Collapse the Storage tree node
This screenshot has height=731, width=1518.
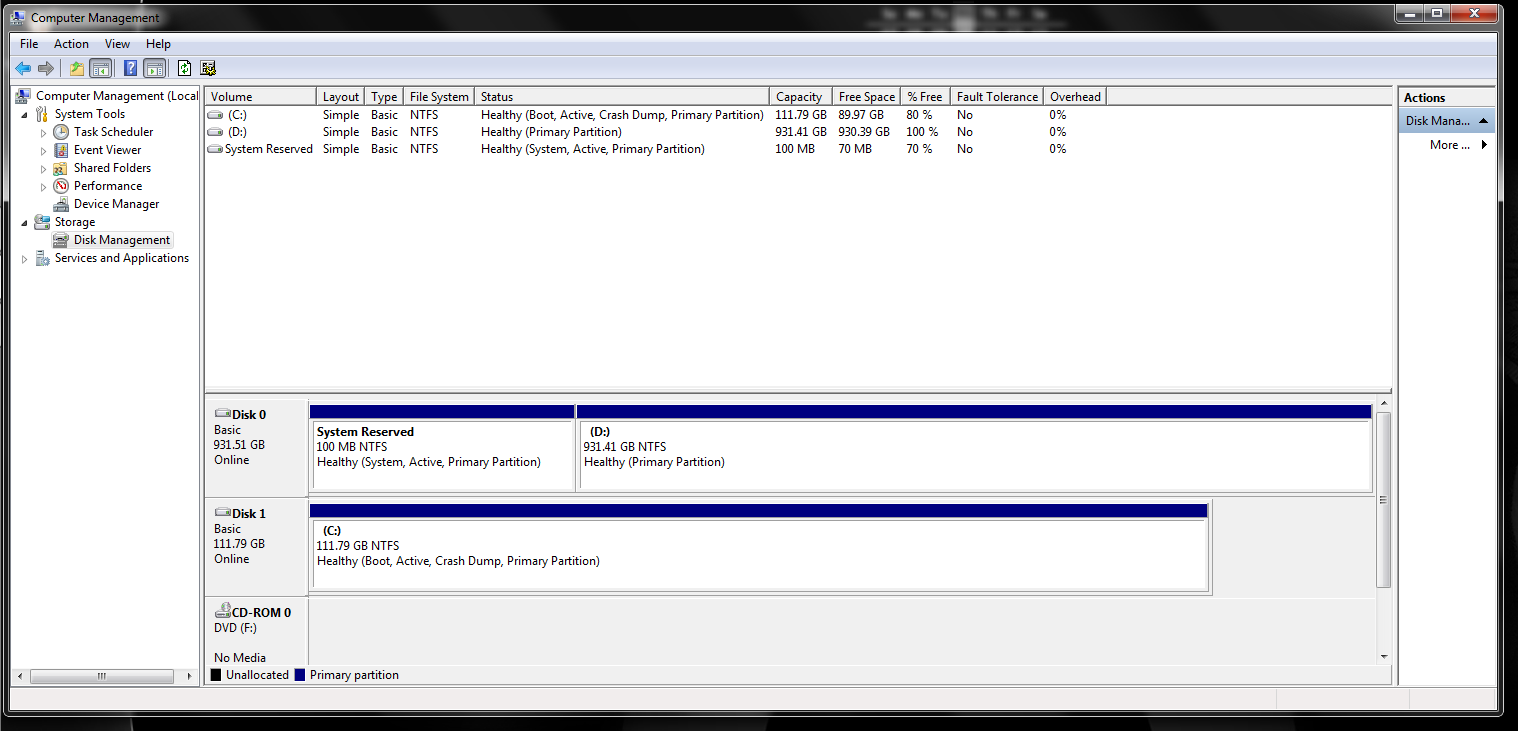[x=25, y=222]
